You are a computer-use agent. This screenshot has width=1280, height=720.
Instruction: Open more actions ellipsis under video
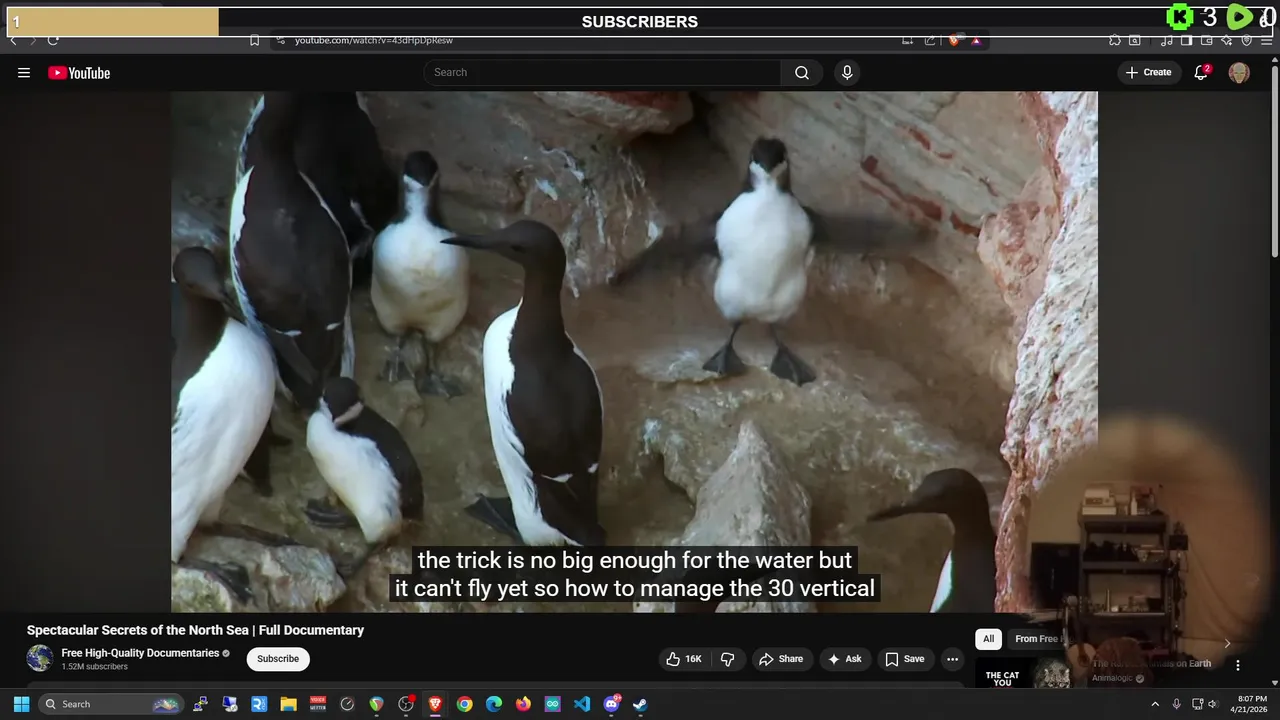click(952, 659)
